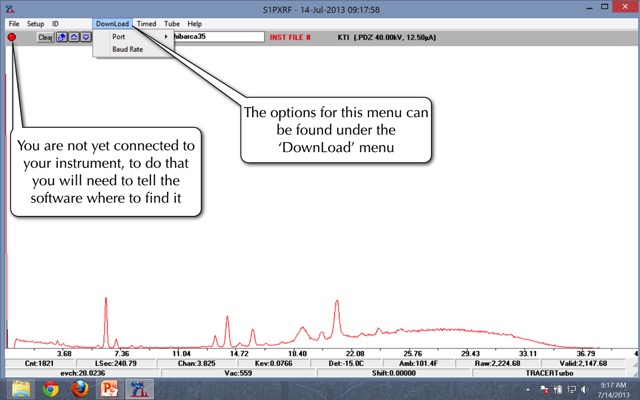Click the middle blue arrow toolbar icon
Viewport: 640px width, 400px height.
tap(74, 37)
